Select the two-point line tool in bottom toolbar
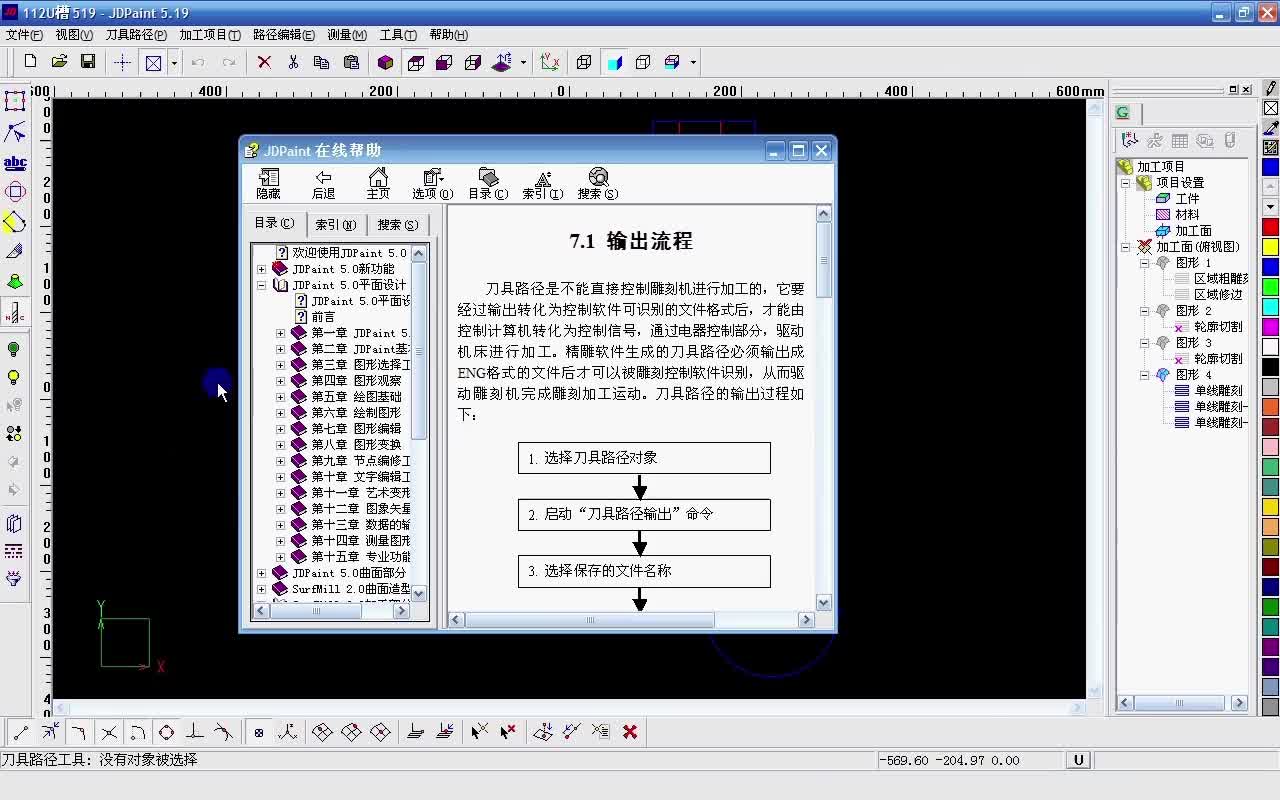 (20, 732)
